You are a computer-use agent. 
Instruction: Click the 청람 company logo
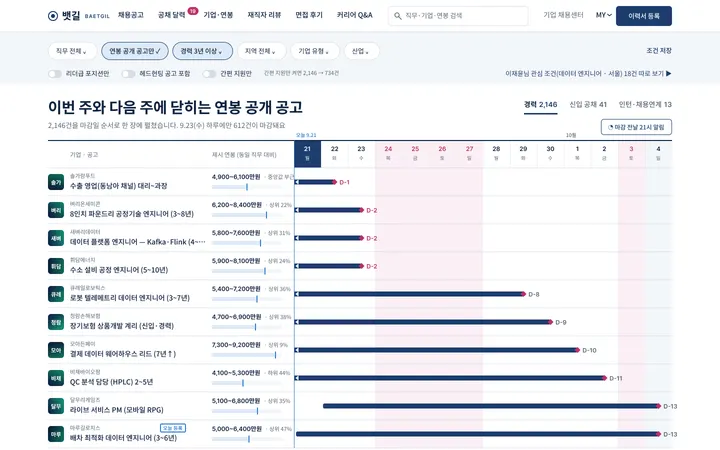coord(56,322)
